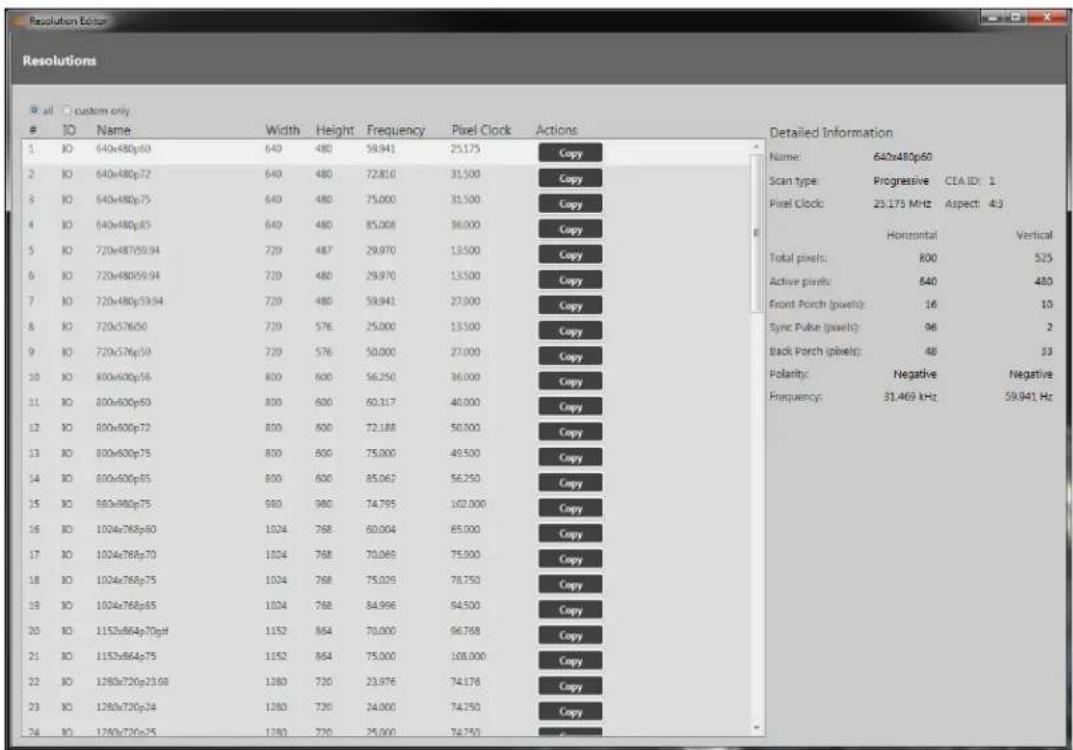The height and width of the screenshot is (750, 1073).
Task: Select the "all" radio button
Action: tap(34, 110)
